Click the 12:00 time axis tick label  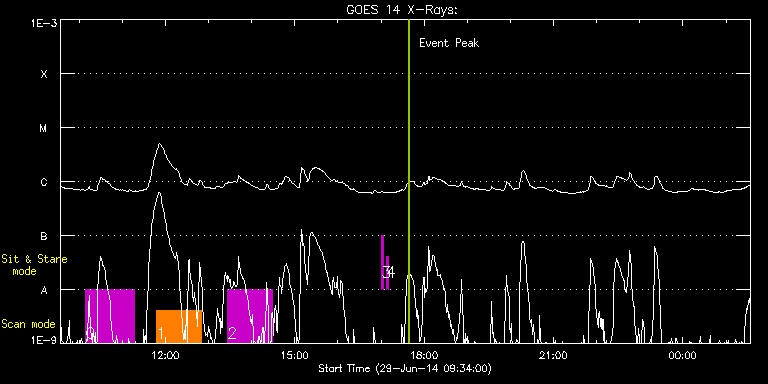click(x=165, y=355)
